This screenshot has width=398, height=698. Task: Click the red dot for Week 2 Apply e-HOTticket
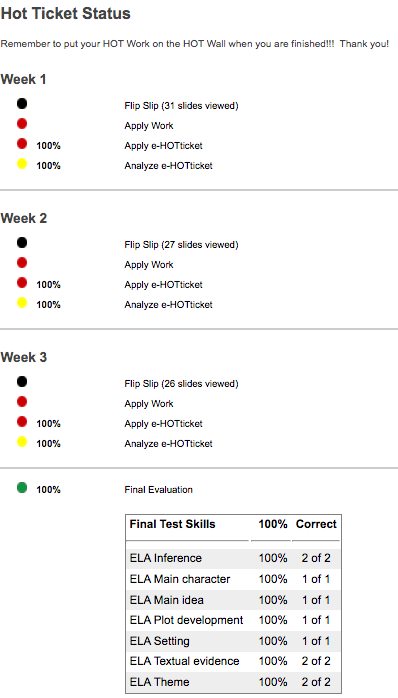(x=22, y=282)
